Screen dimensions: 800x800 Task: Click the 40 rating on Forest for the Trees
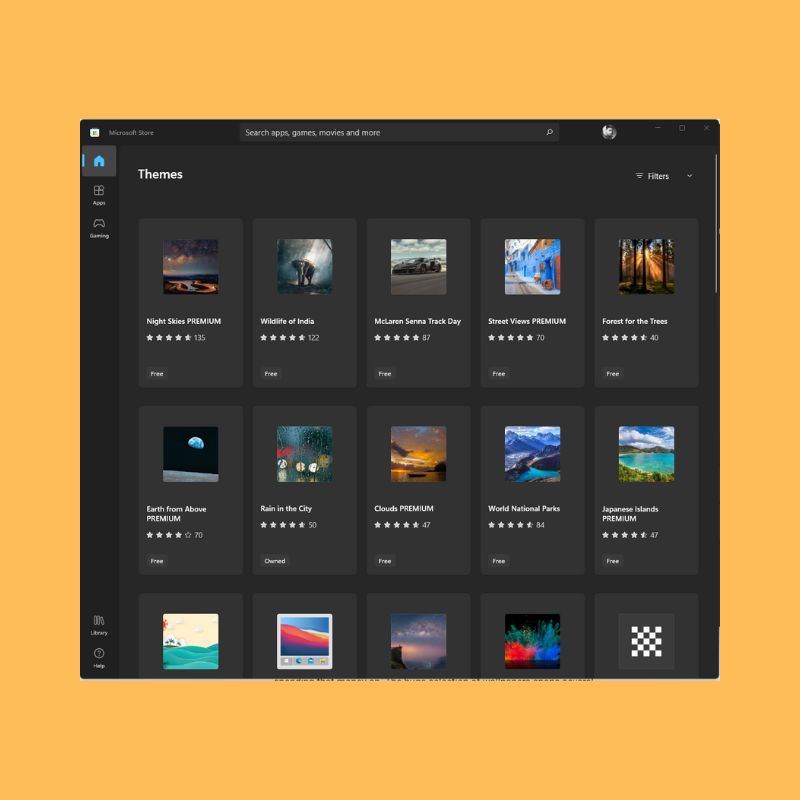[x=654, y=338]
